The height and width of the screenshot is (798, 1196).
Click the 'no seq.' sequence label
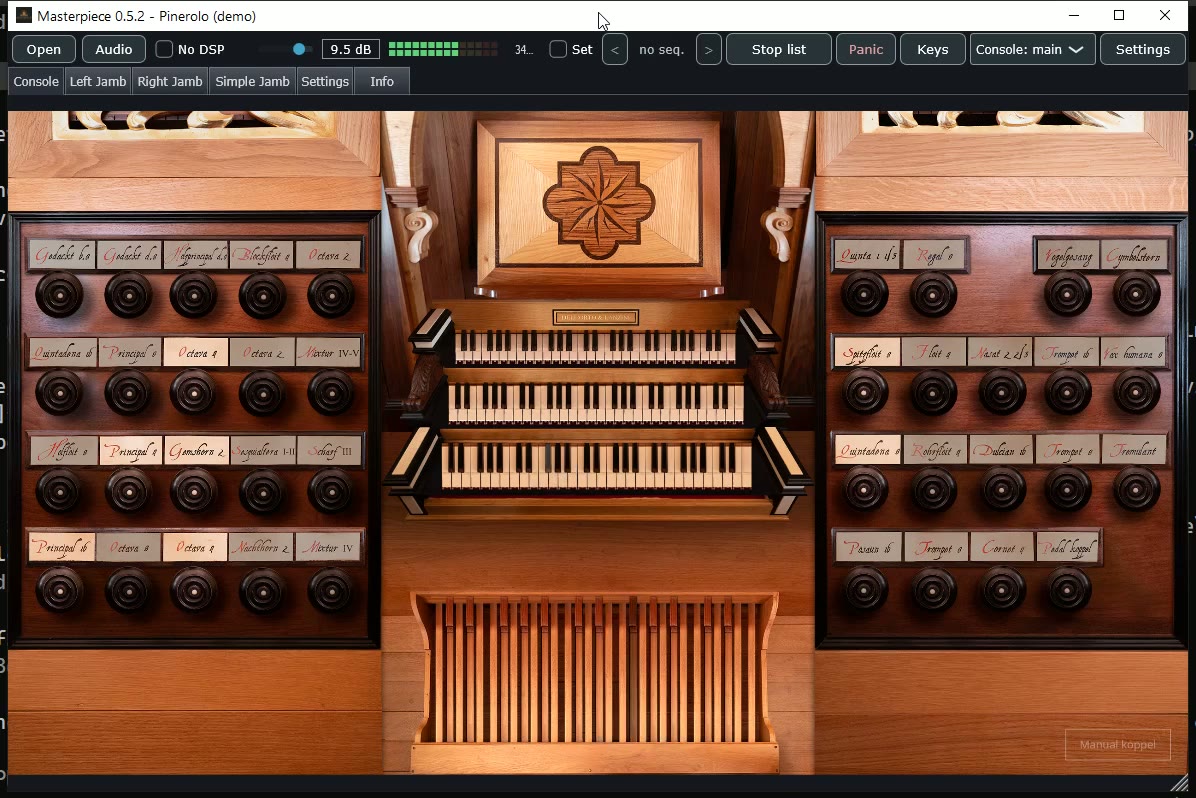661,50
